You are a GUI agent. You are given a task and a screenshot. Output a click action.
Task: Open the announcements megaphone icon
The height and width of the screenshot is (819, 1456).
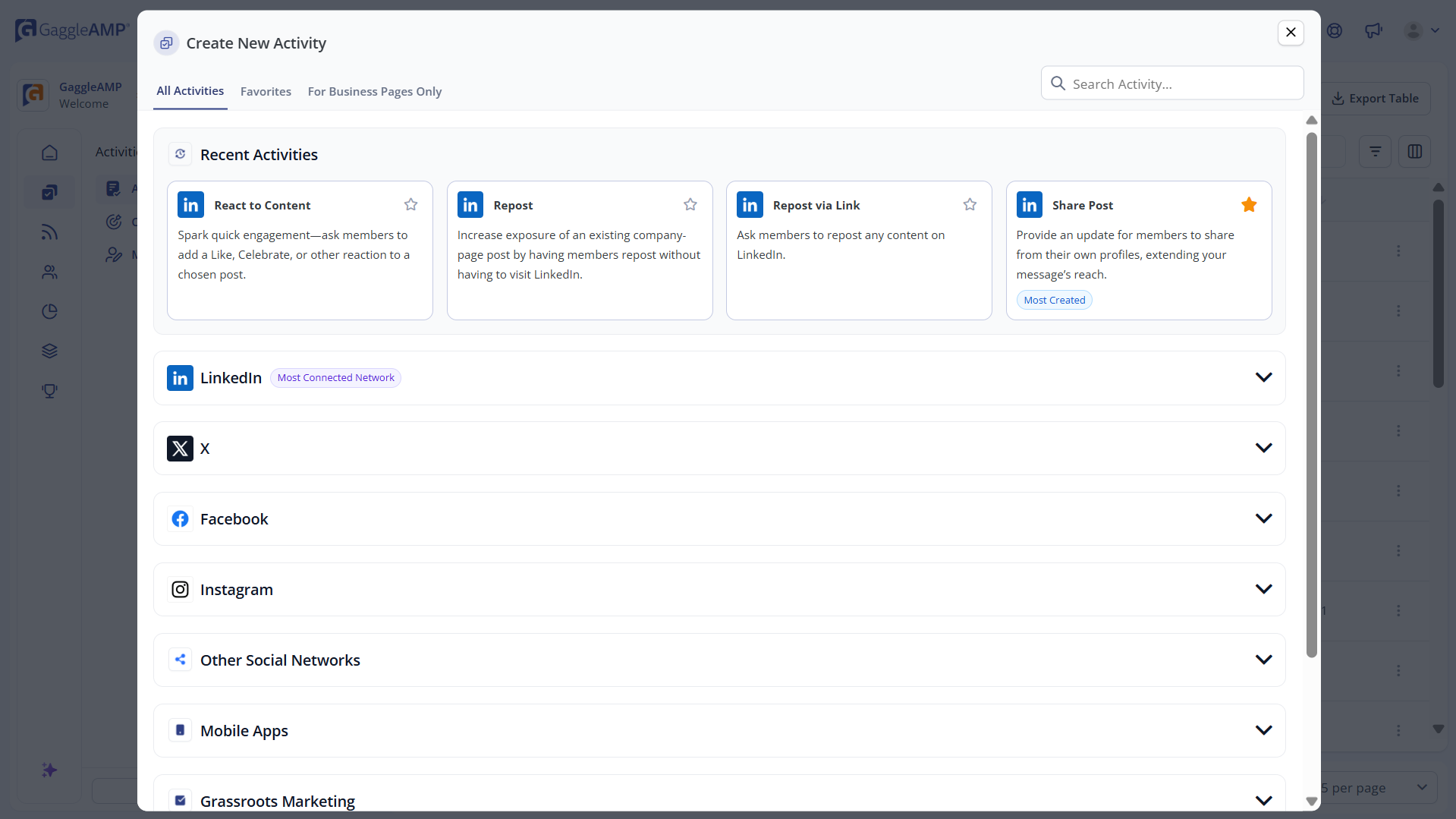pos(1373,30)
